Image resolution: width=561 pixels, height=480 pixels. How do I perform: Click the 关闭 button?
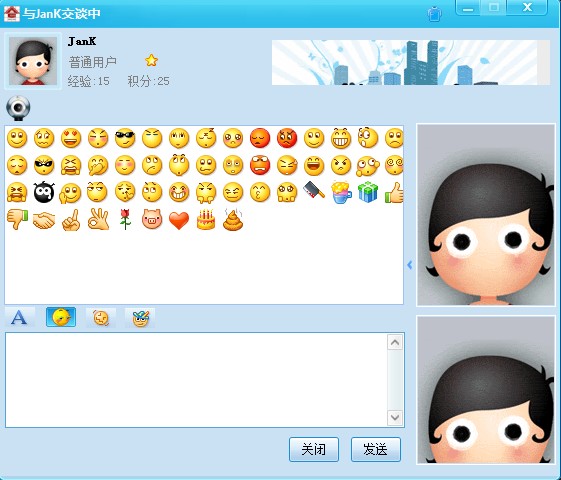tap(314, 449)
